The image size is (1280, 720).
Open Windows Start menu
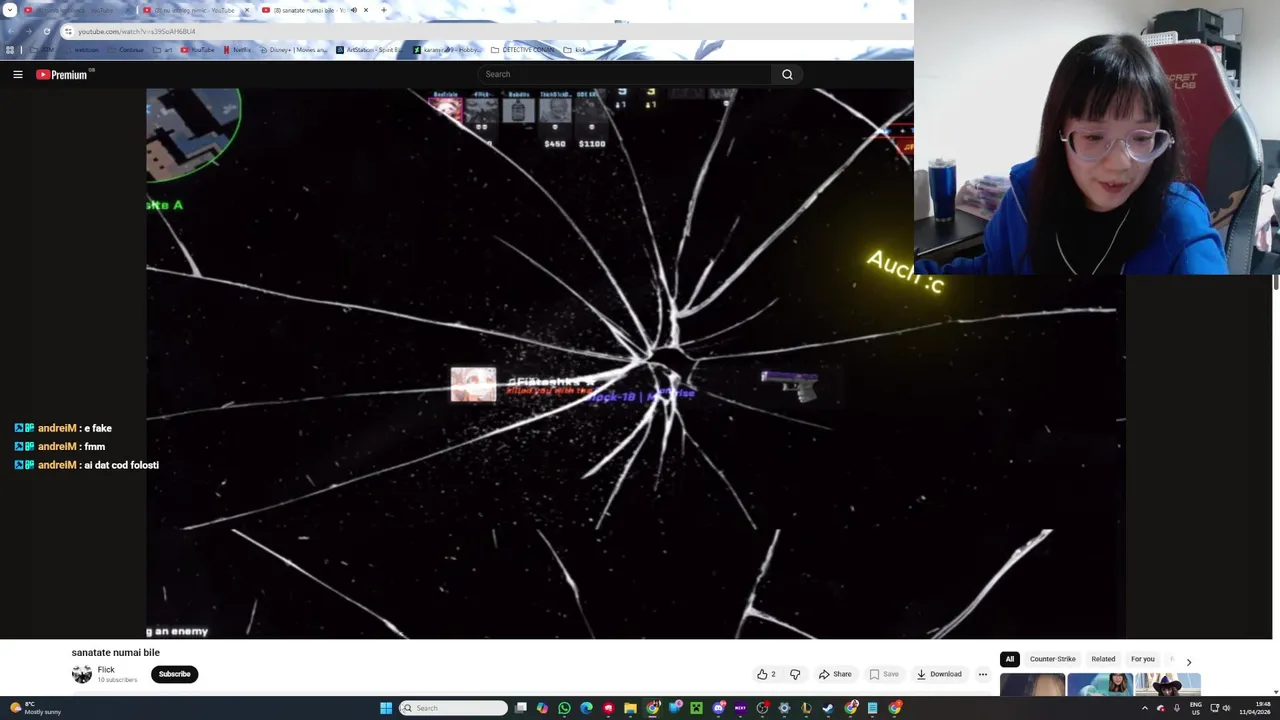coord(386,708)
